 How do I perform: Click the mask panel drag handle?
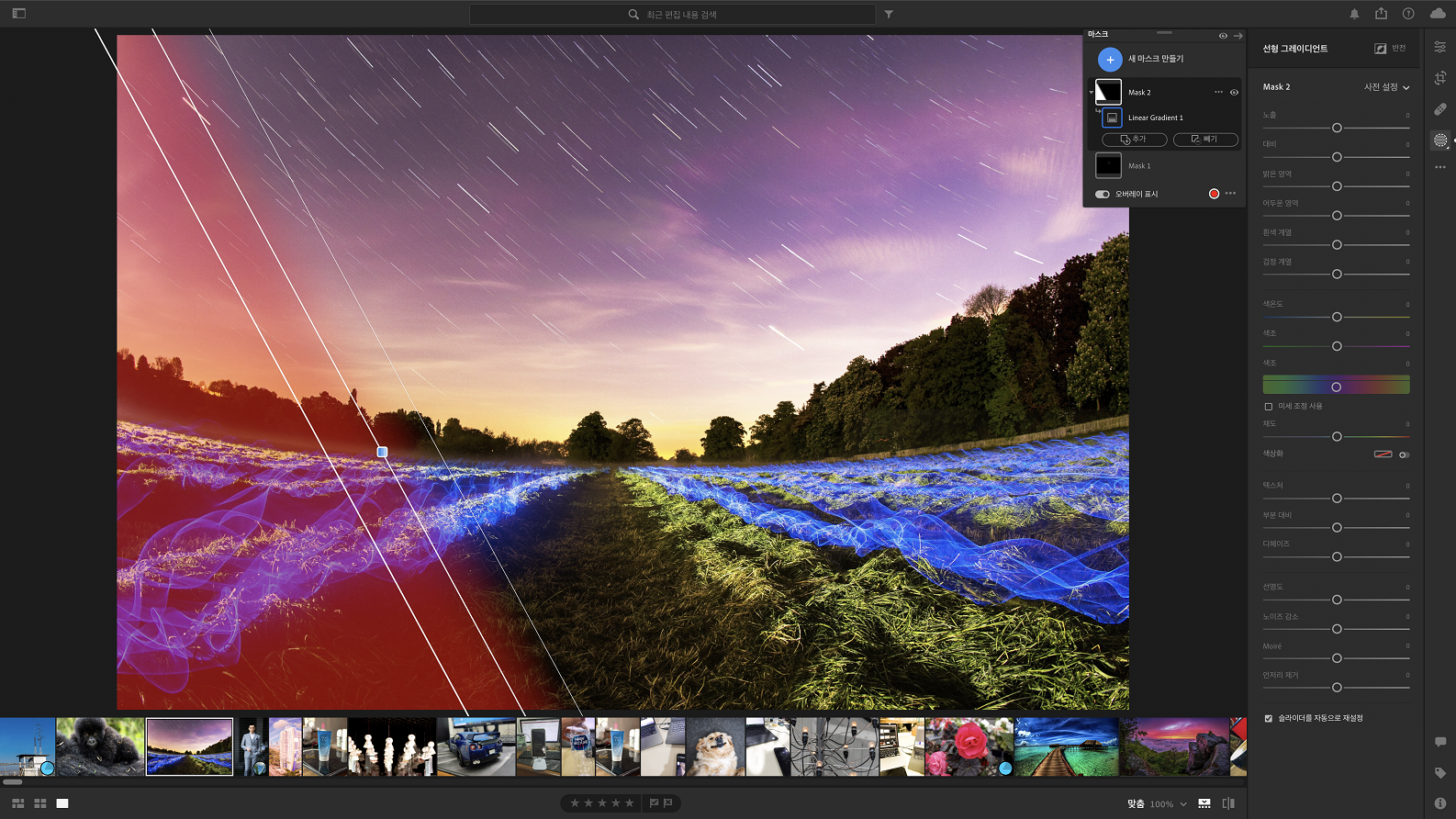pos(1164,33)
